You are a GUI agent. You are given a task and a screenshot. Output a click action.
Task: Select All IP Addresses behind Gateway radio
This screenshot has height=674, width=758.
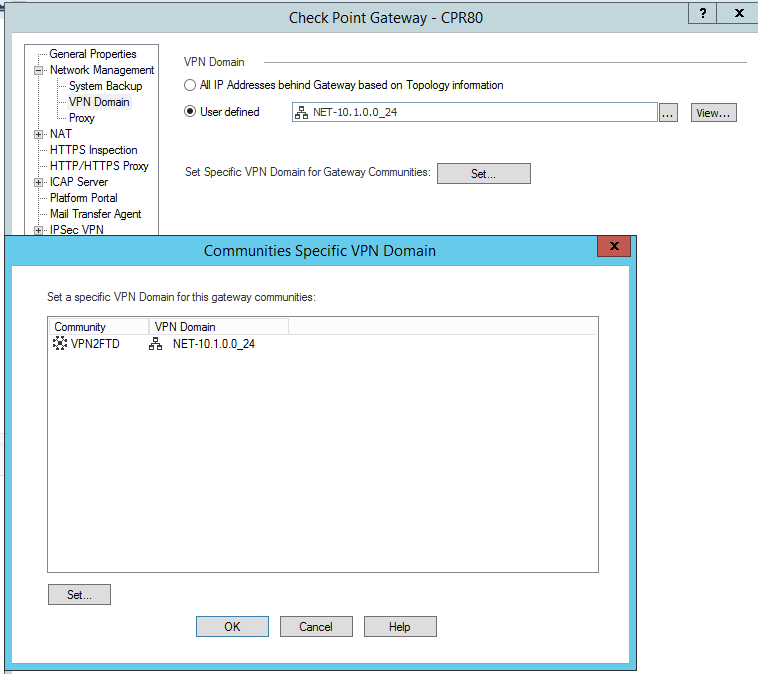[190, 85]
